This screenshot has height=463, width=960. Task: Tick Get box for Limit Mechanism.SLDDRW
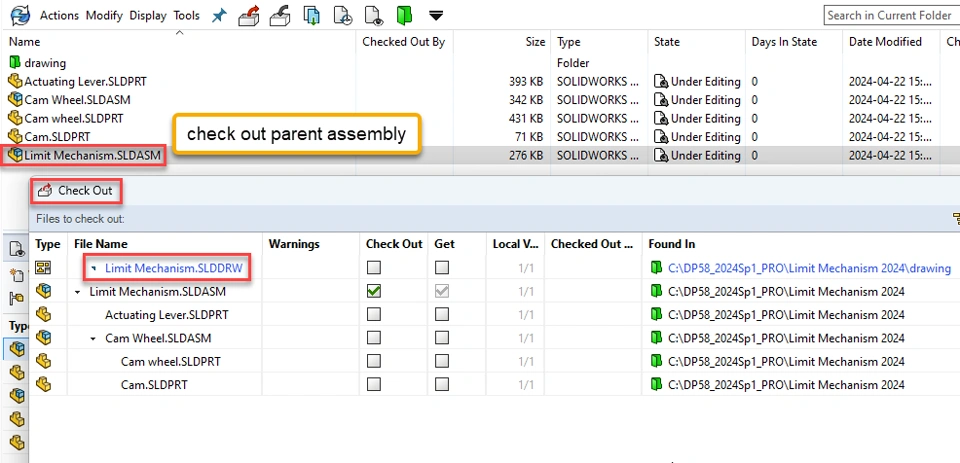[441, 268]
